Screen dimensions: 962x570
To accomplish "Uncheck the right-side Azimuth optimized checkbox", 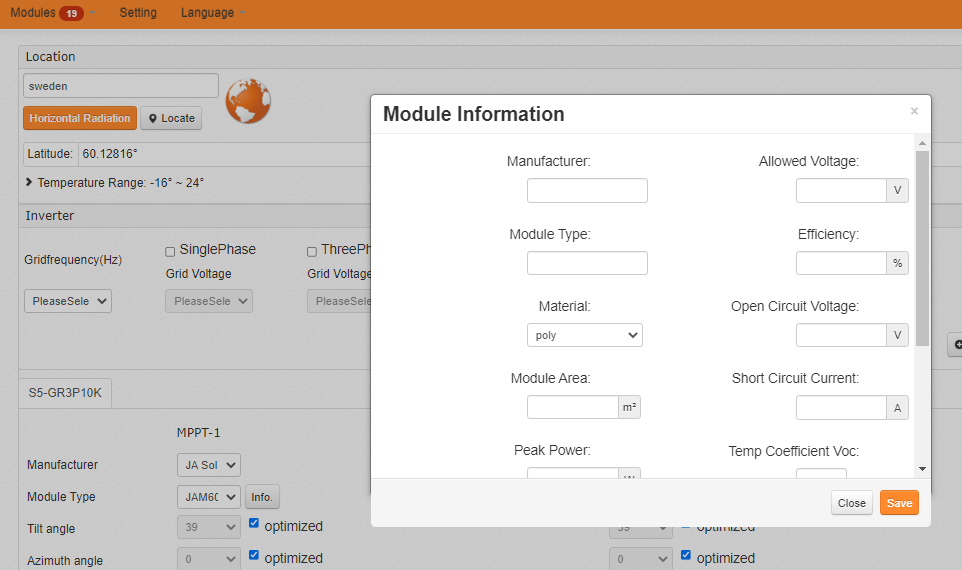I will [x=686, y=555].
